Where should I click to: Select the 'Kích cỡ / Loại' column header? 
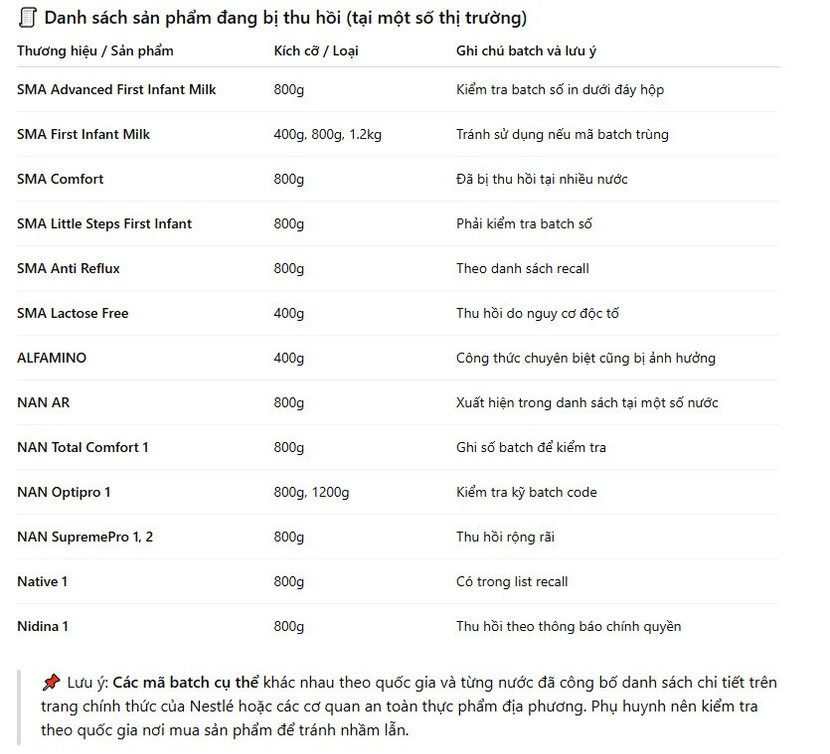tap(317, 50)
